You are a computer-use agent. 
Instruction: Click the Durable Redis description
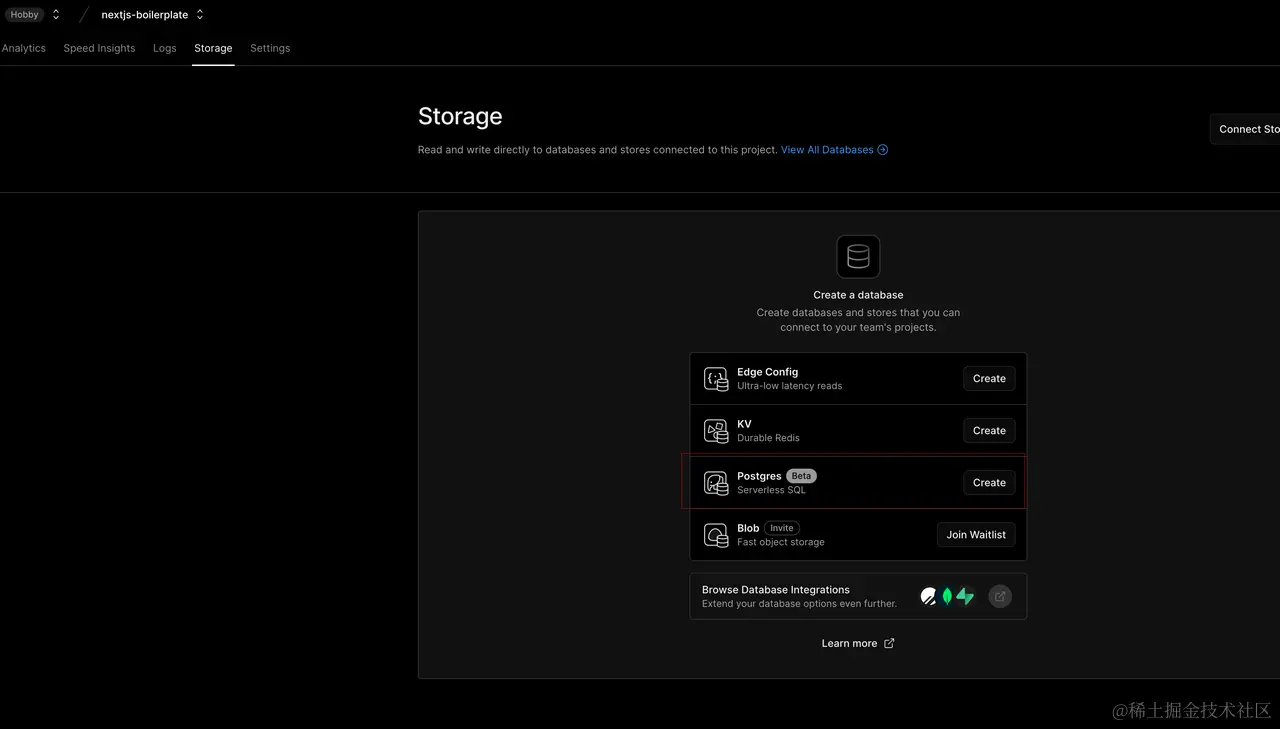click(x=768, y=438)
